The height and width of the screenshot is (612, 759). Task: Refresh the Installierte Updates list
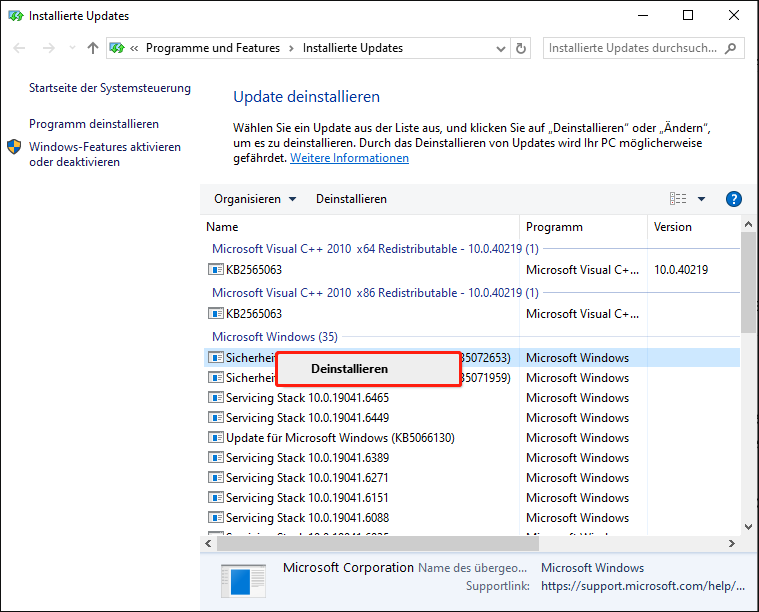click(520, 48)
